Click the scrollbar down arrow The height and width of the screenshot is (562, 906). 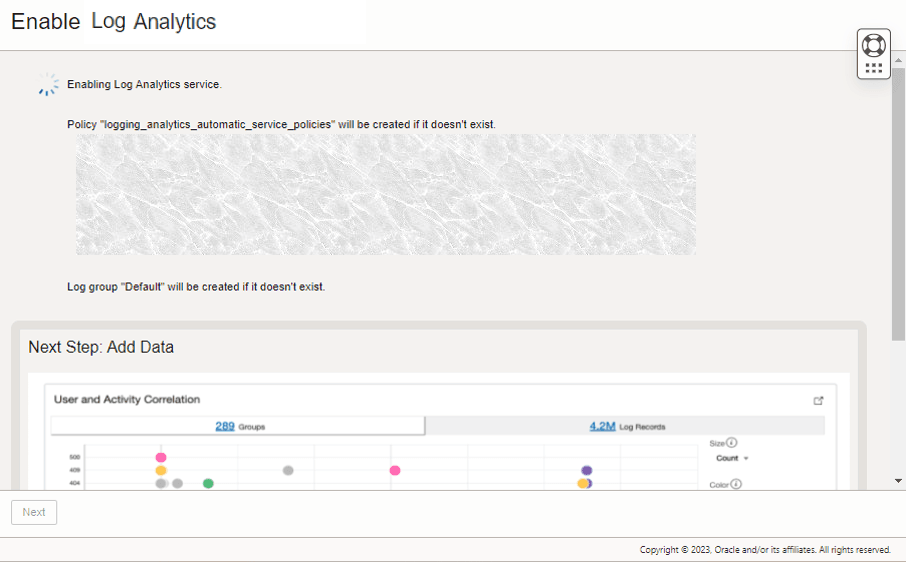tap(898, 481)
